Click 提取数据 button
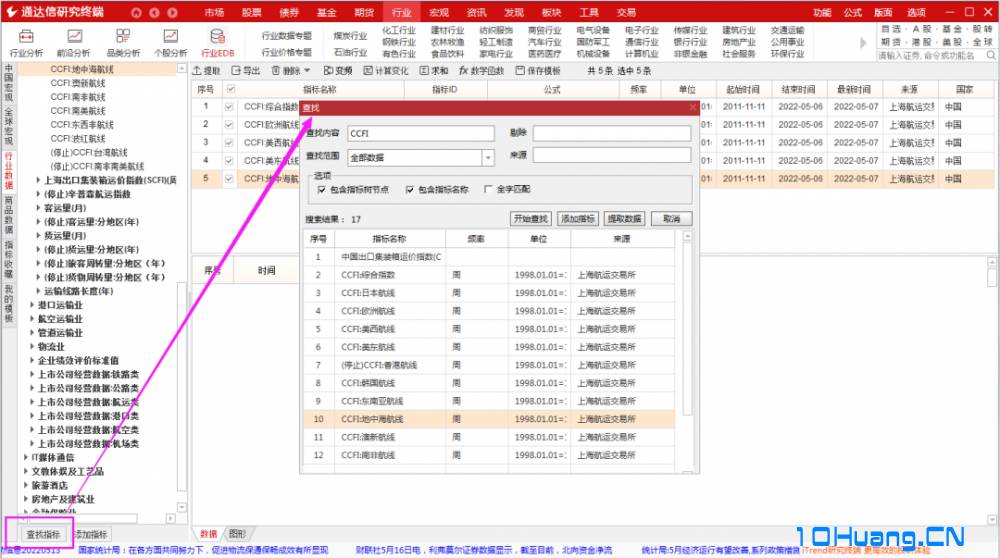The image size is (1000, 558). 624,219
